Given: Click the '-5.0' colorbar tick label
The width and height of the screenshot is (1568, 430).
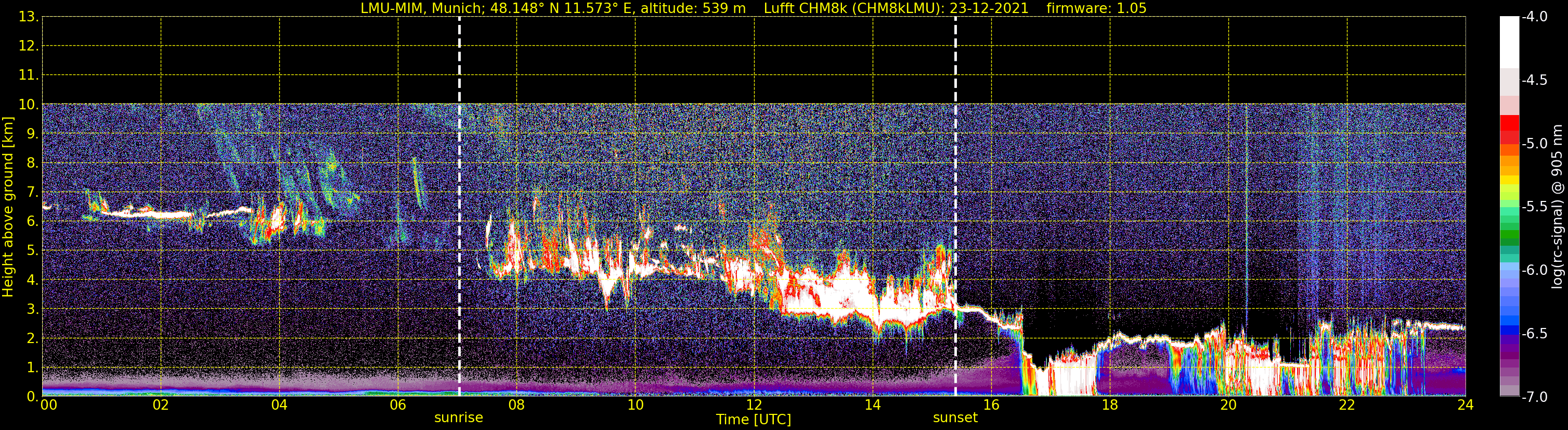Looking at the screenshot, I should click(x=1534, y=144).
